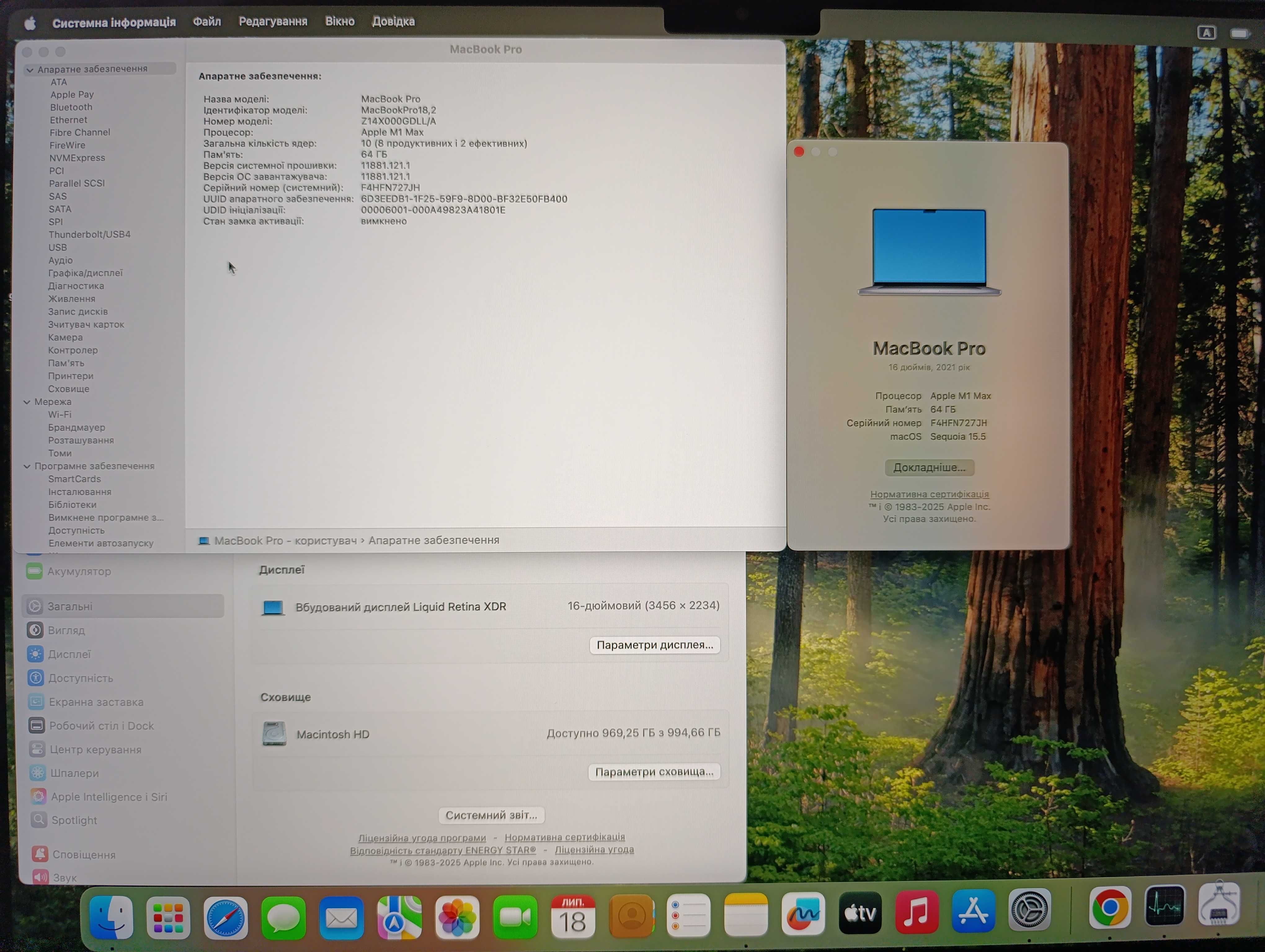Screen dimensions: 1265x952
Task: Open Mail app in Dock
Action: [x=341, y=918]
